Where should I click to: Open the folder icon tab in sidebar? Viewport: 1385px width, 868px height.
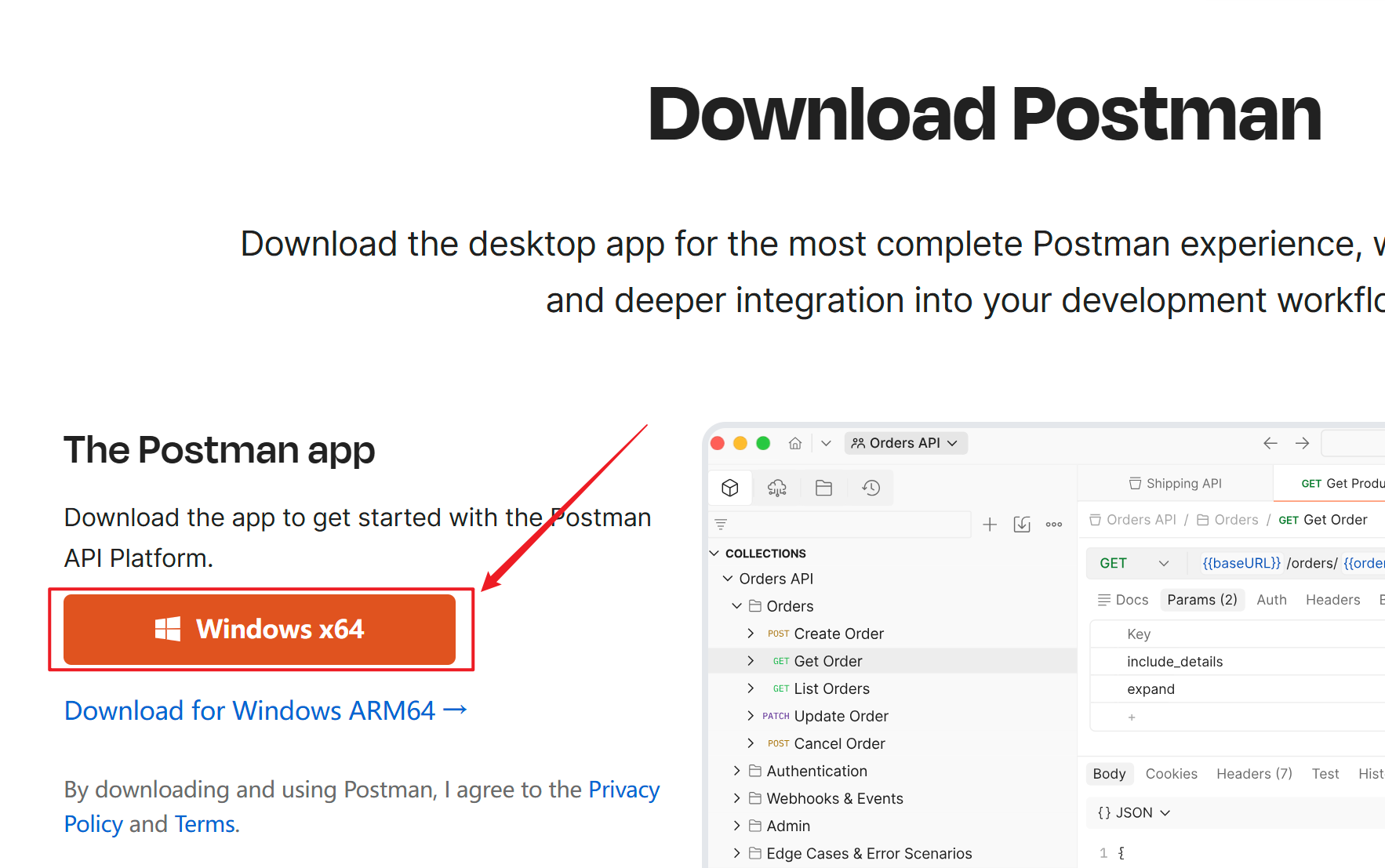coord(823,488)
